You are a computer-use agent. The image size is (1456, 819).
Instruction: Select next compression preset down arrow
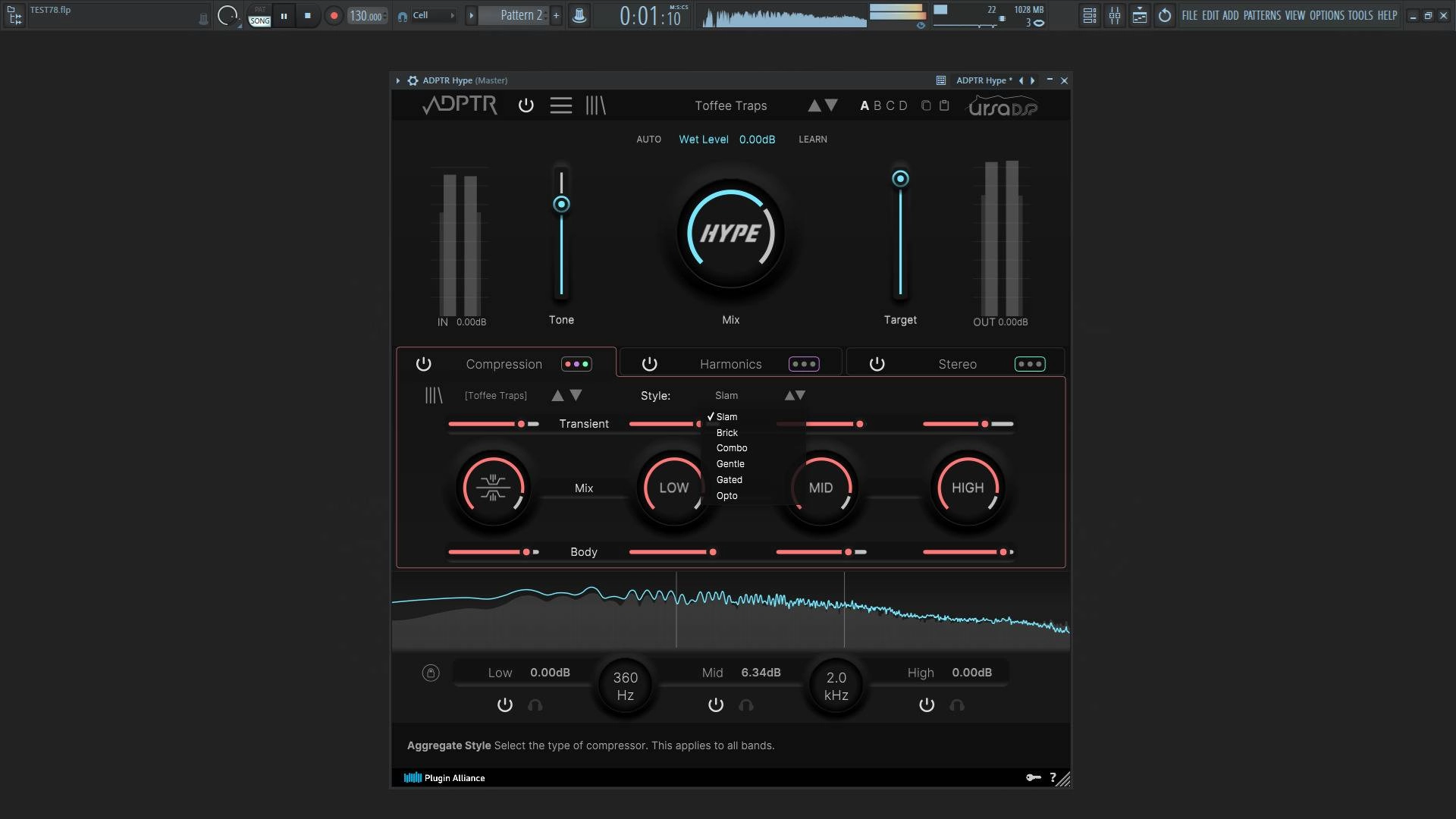(576, 395)
